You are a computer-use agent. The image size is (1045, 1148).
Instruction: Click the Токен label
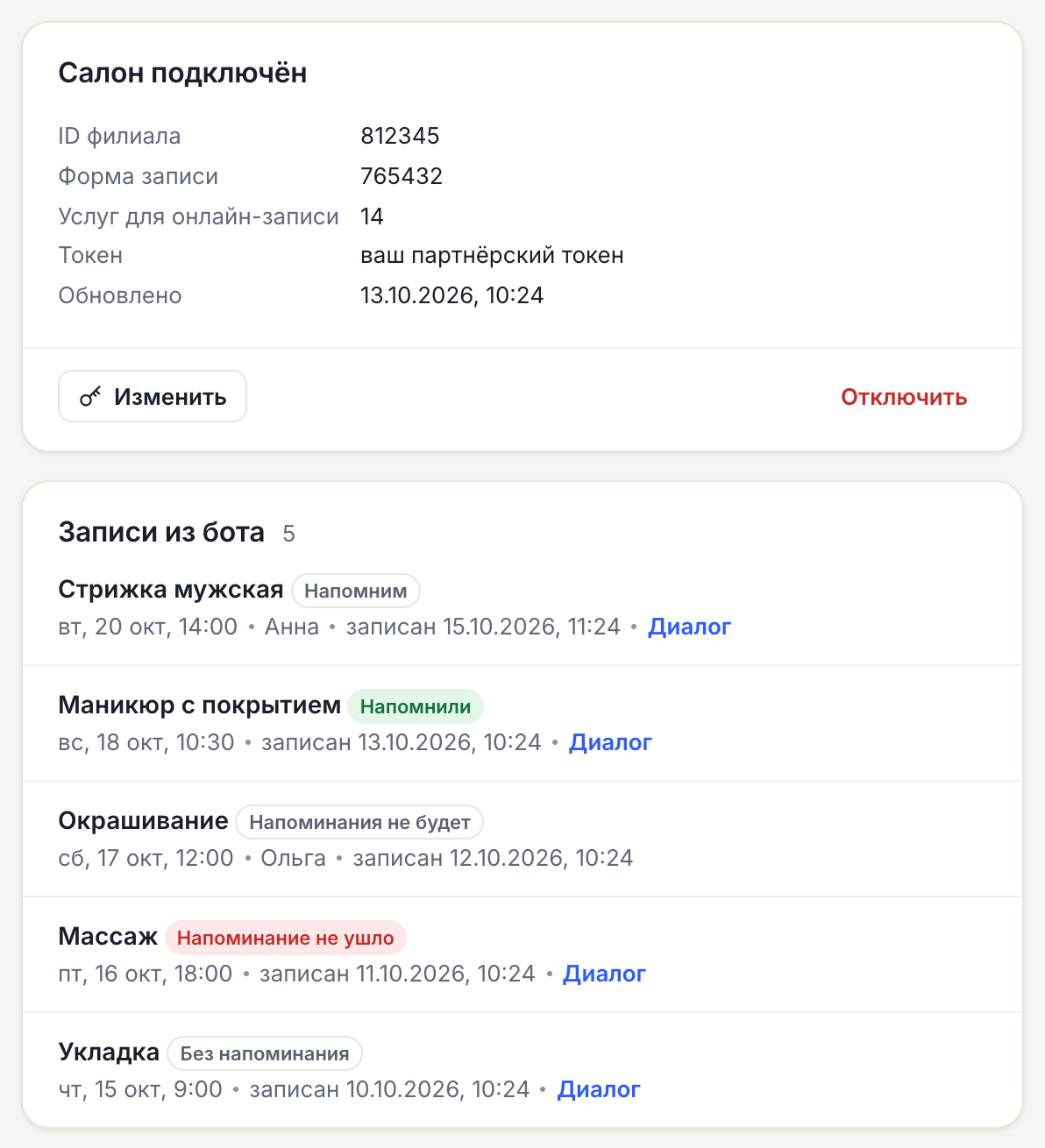tap(90, 255)
